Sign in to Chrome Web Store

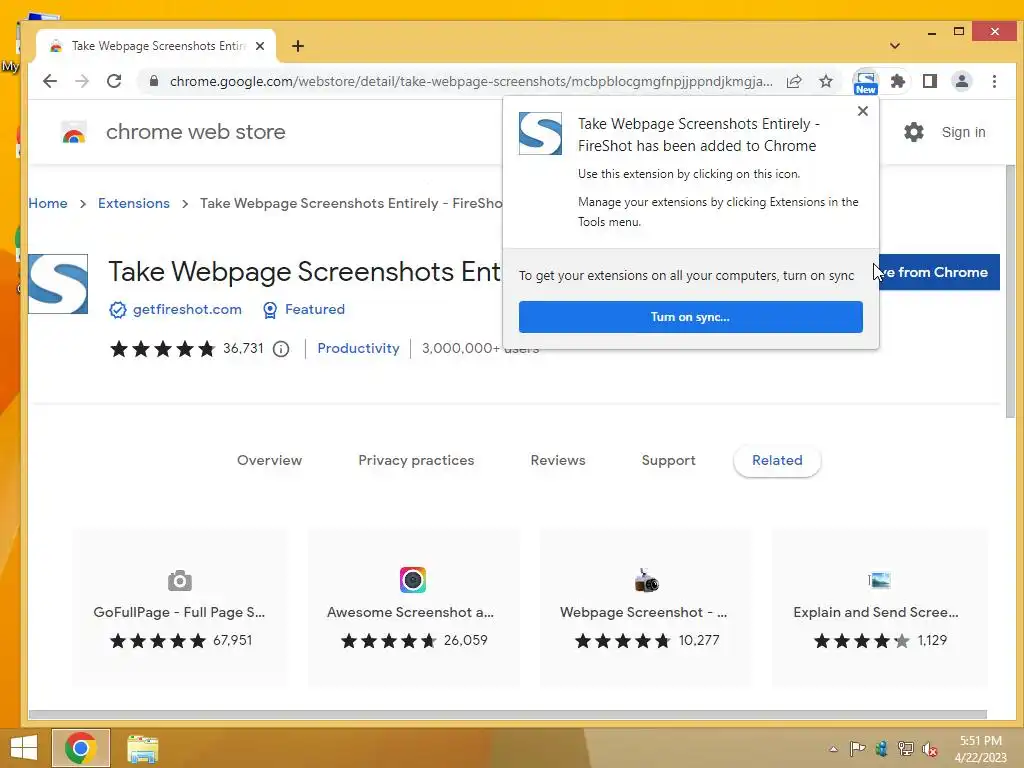[963, 132]
